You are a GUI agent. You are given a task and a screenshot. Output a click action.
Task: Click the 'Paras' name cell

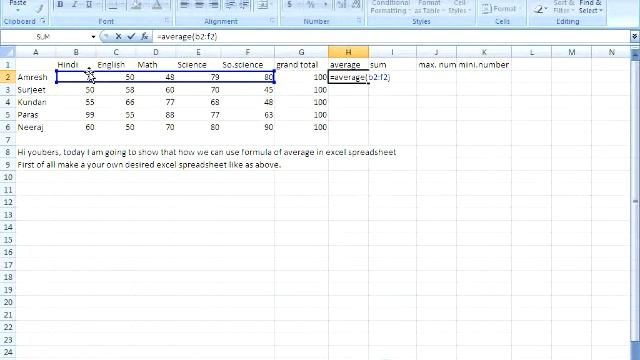[x=36, y=115]
